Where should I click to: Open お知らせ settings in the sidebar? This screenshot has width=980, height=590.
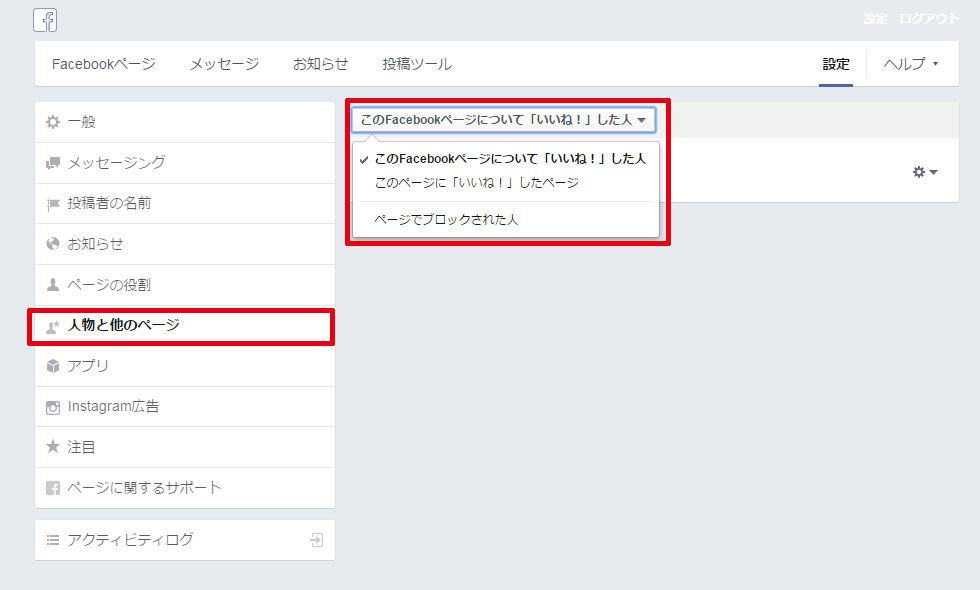coord(185,244)
